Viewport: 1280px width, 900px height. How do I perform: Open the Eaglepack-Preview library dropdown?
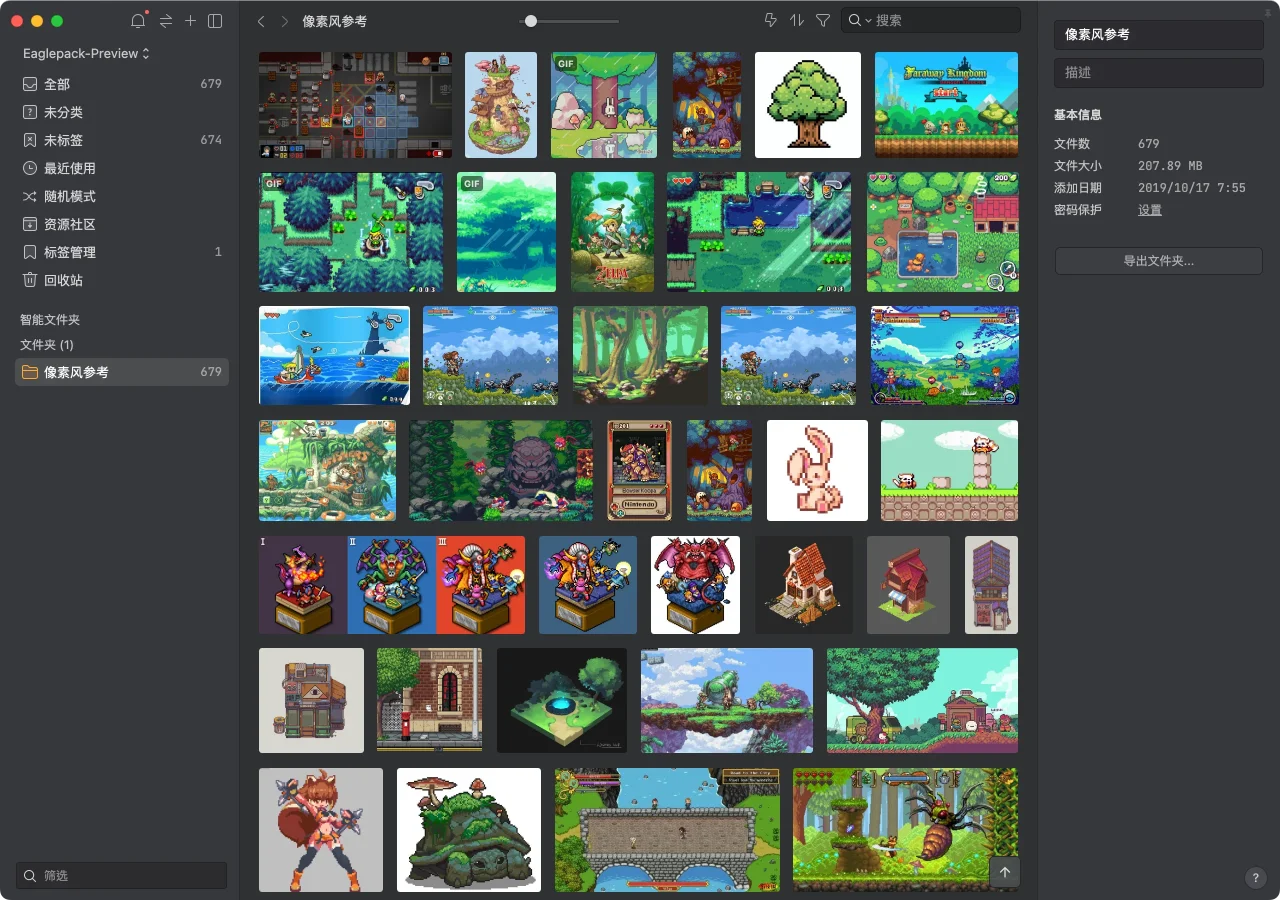tap(86, 53)
